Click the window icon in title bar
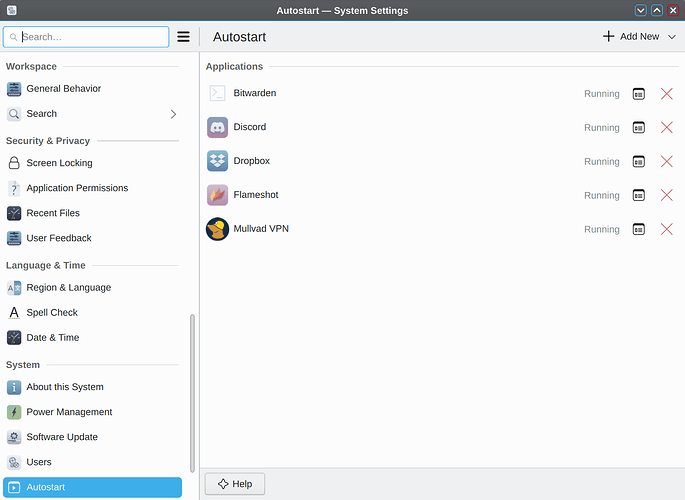The width and height of the screenshot is (685, 500). click(x=12, y=10)
